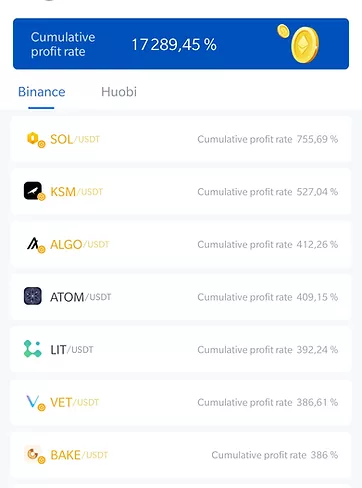Click the LIT coin icon
The image size is (362, 488).
point(33,349)
